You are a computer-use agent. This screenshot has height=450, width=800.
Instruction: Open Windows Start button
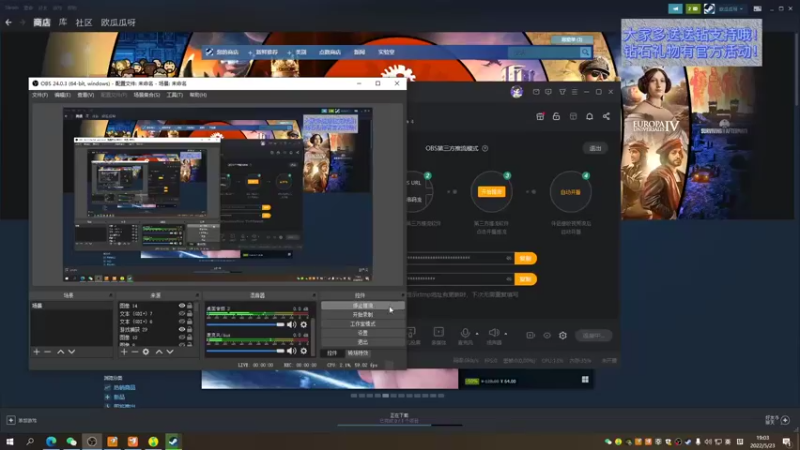pyautogui.click(x=10, y=441)
